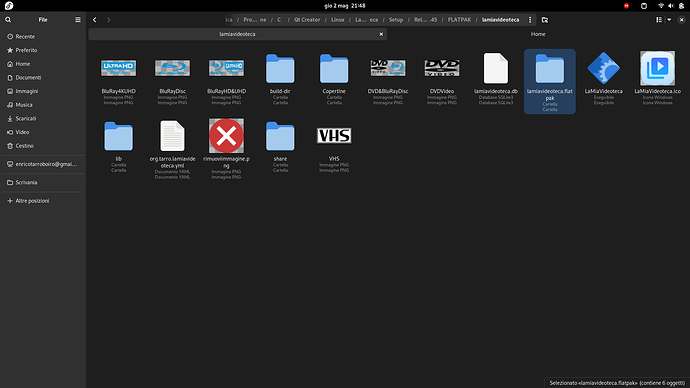Open Preferito in the sidebar
Screen dimensions: 690x388
43,50
